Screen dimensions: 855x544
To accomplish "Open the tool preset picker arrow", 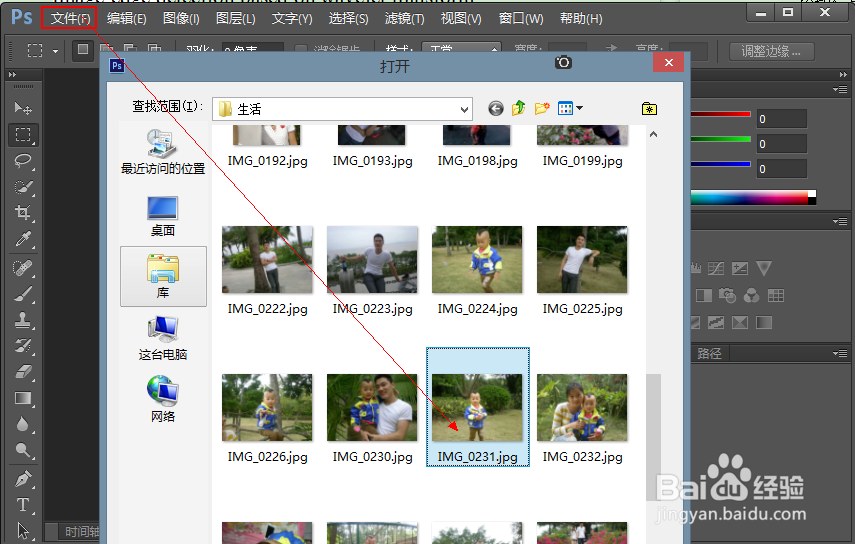I will (55, 52).
